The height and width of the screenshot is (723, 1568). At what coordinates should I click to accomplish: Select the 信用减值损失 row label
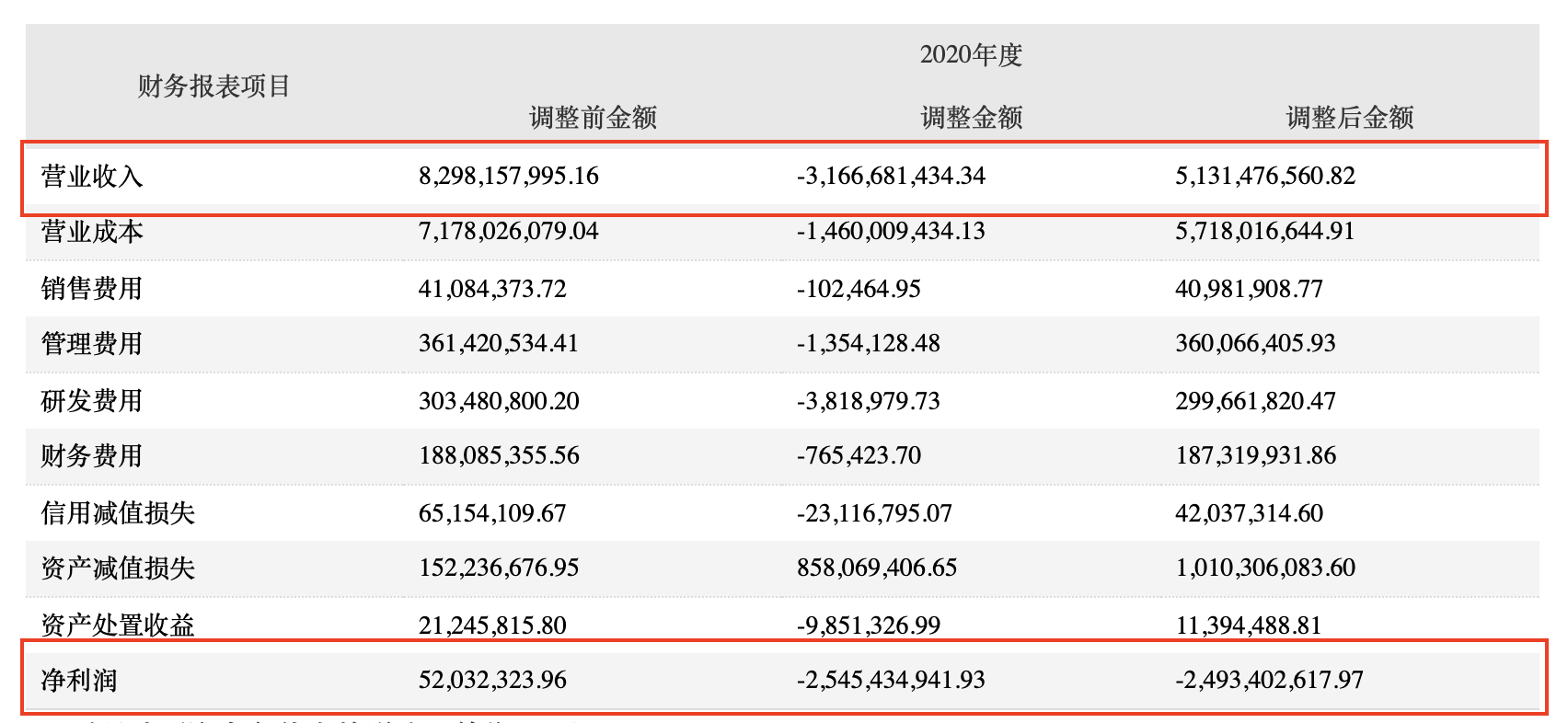click(118, 513)
